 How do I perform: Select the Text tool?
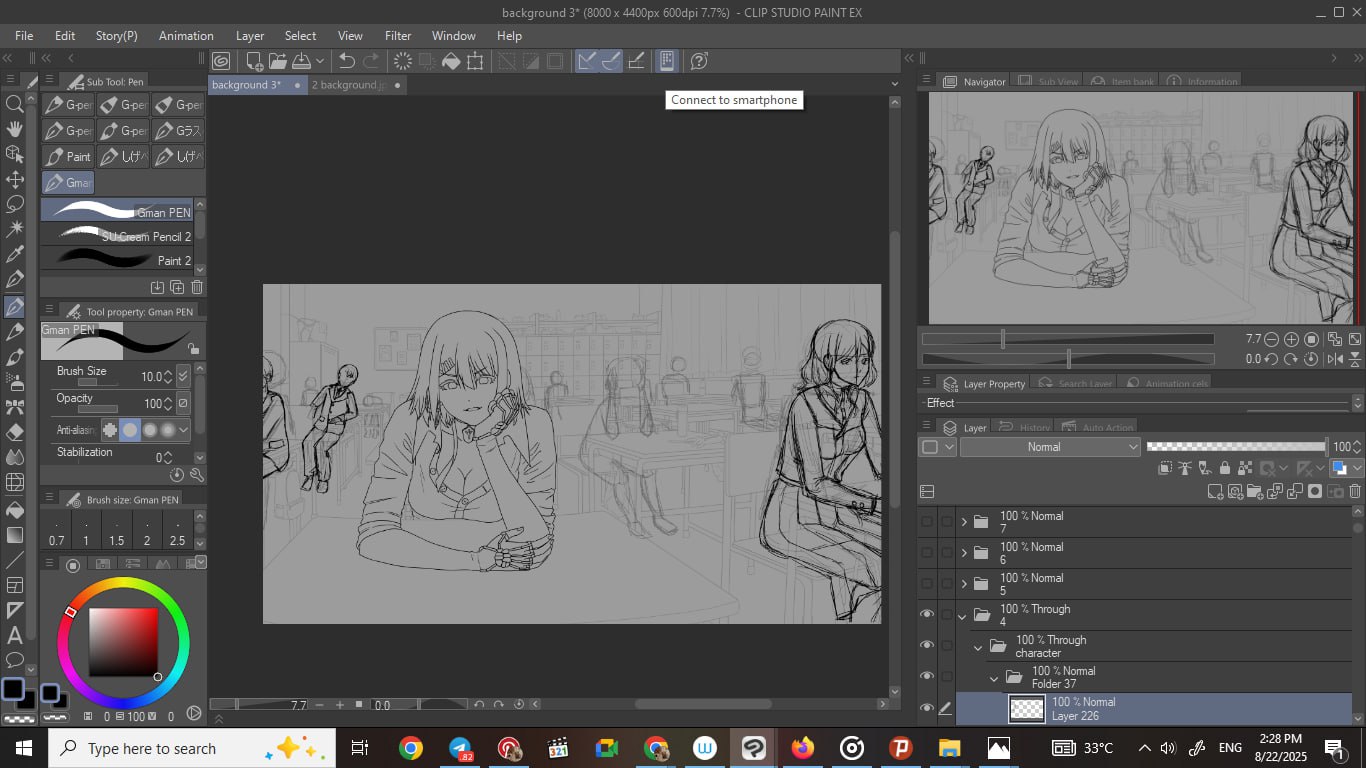(x=15, y=635)
